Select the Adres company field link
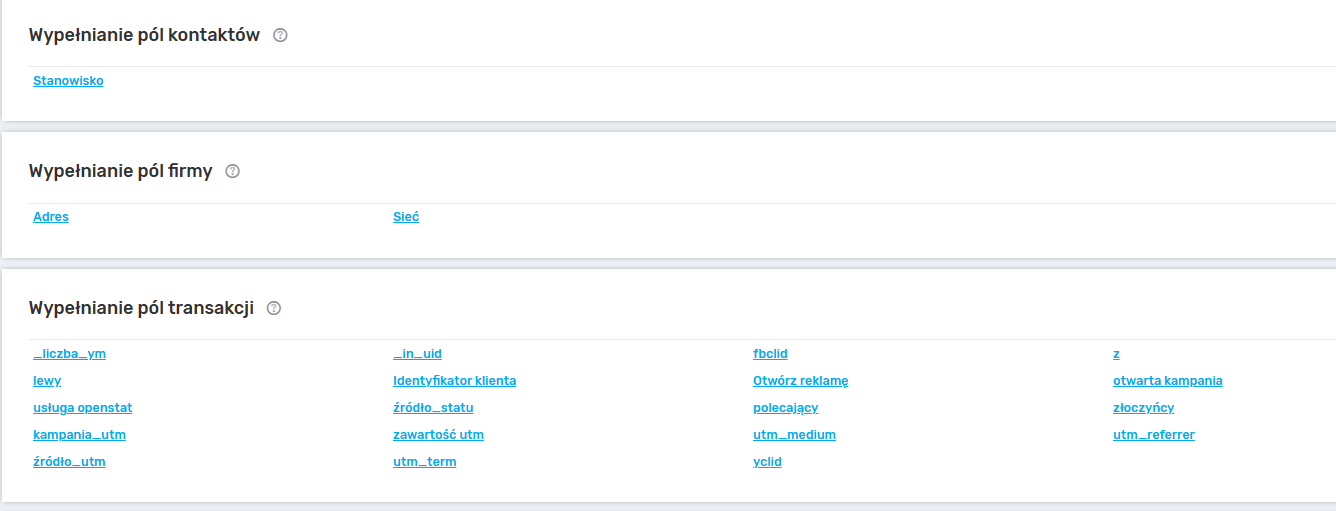 tap(51, 217)
